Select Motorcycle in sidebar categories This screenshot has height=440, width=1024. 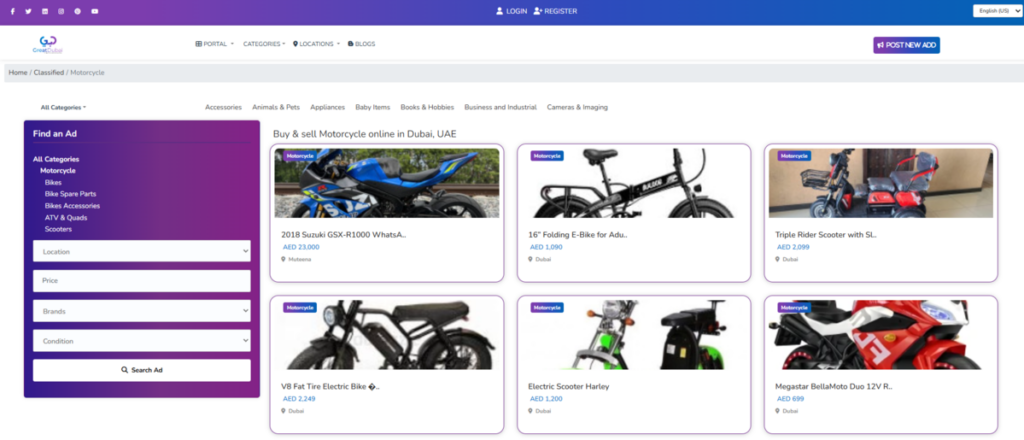[x=58, y=170]
